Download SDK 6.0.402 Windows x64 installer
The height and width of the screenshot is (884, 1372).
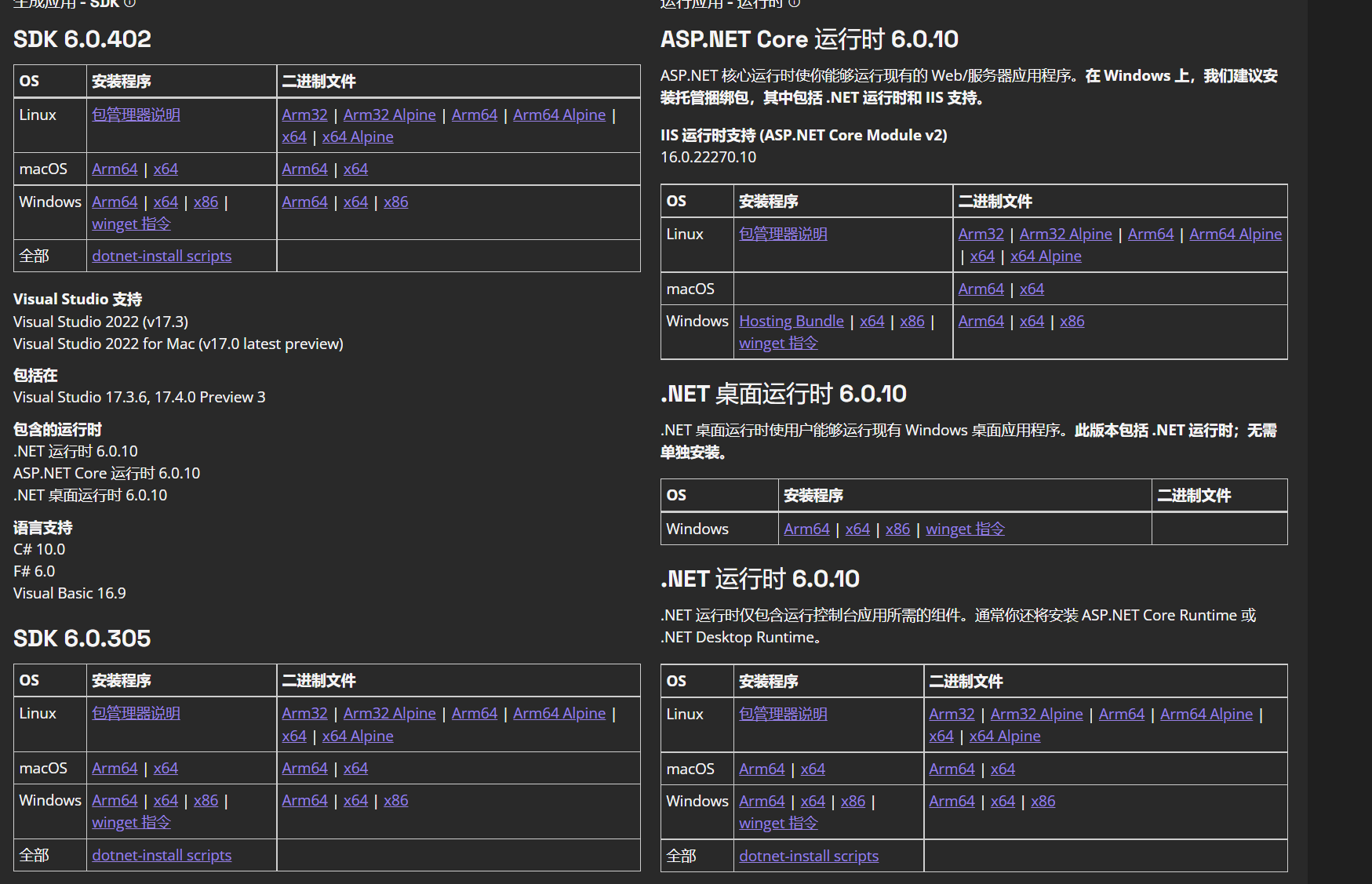click(166, 202)
